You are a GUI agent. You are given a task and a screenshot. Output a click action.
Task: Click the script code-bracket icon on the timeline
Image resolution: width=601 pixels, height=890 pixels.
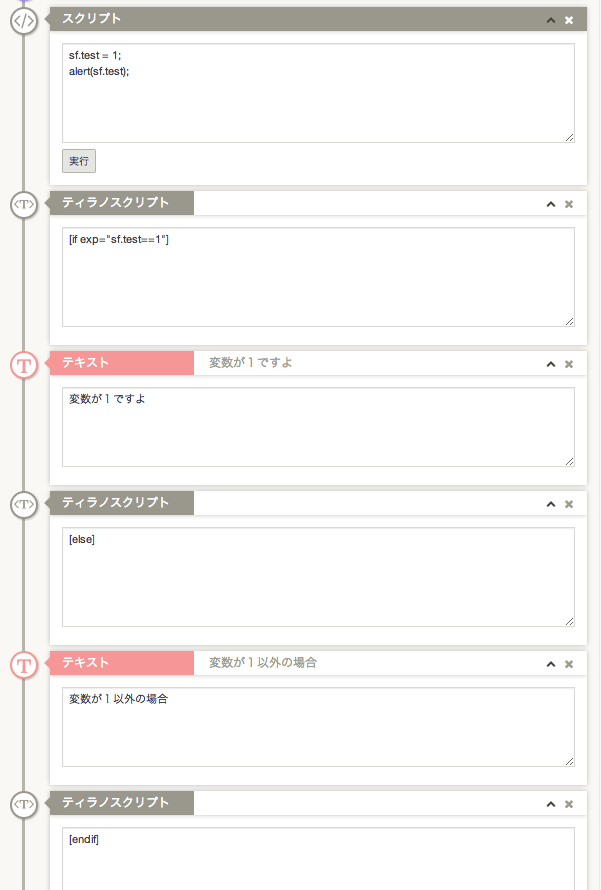24,20
